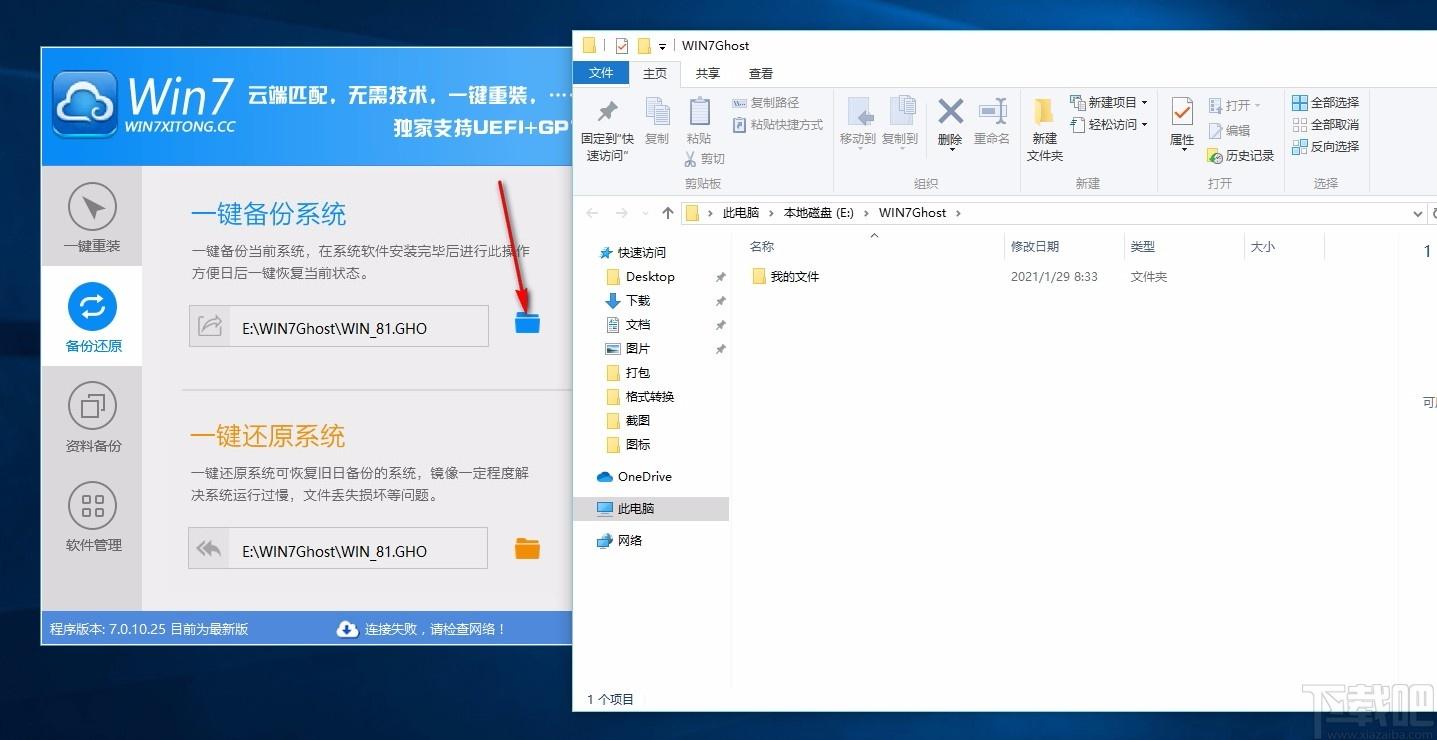Screen dimensions: 1437x740
Task: Click 编辑 in the open group
Action: [1229, 131]
